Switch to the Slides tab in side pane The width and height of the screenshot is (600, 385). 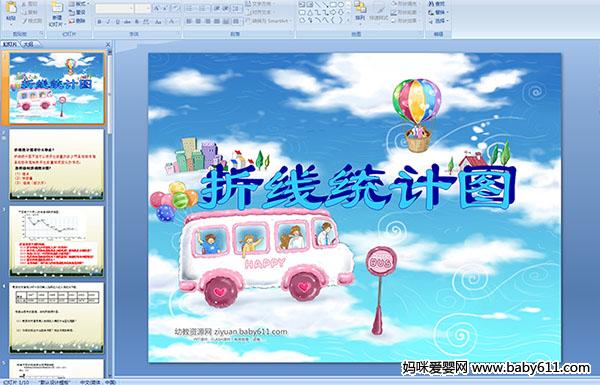pyautogui.click(x=10, y=44)
